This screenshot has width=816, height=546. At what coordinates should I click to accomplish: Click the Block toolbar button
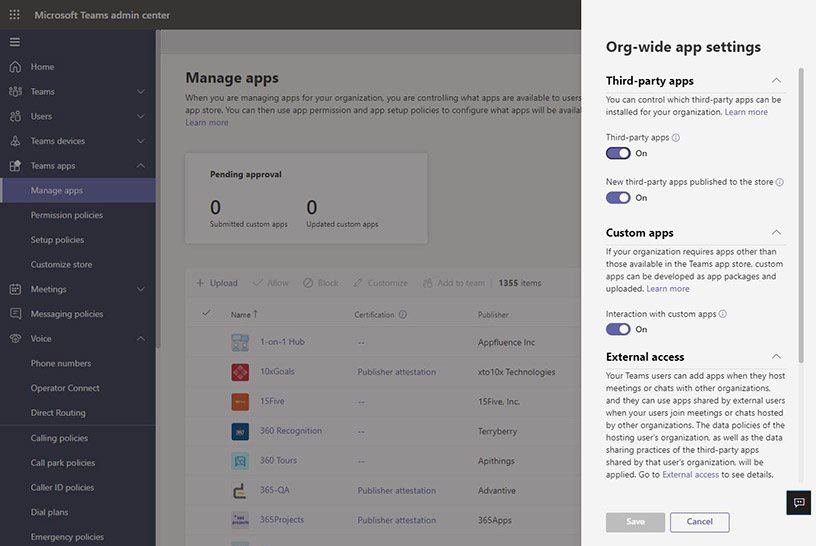coord(321,283)
